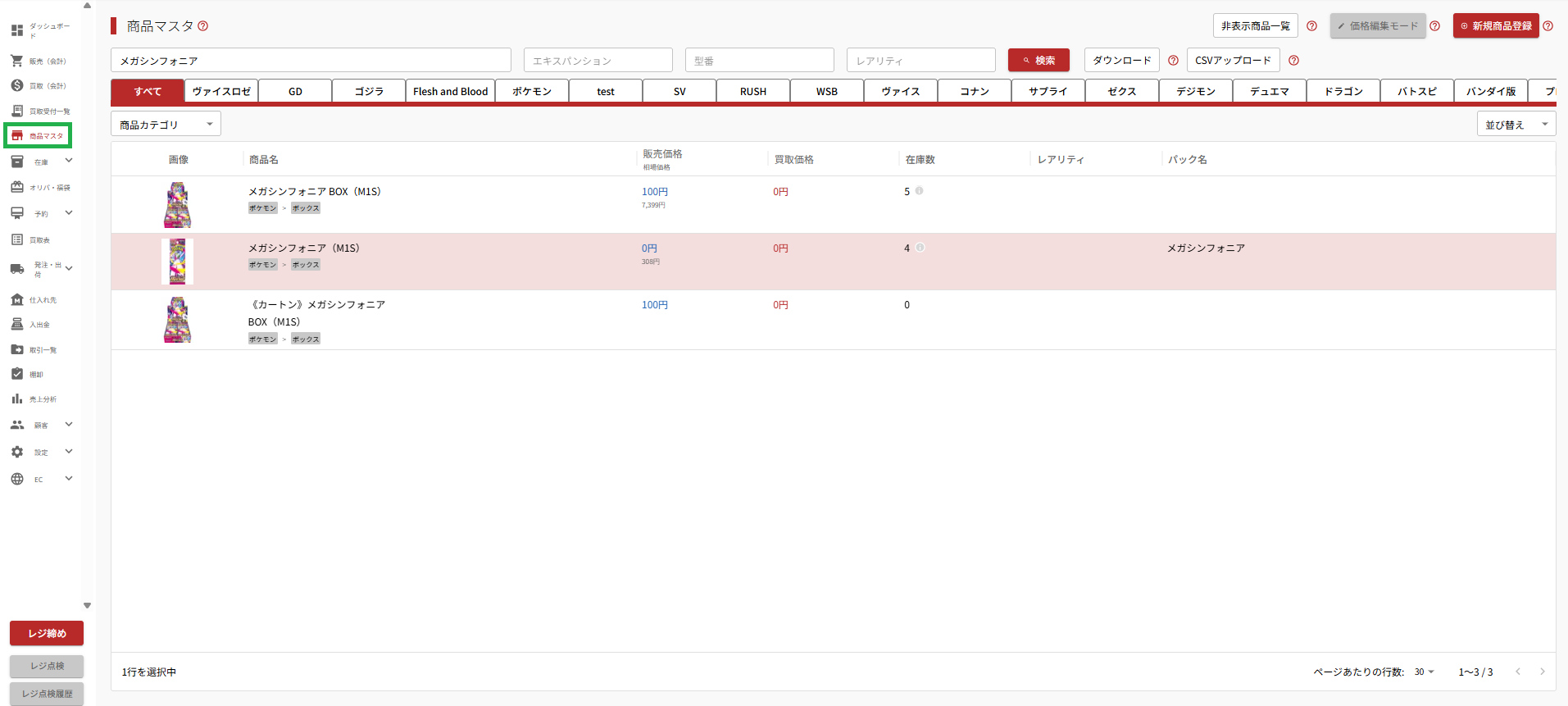Click info icon next to stock count 5
Viewport: 1568px width, 706px height.
[920, 191]
